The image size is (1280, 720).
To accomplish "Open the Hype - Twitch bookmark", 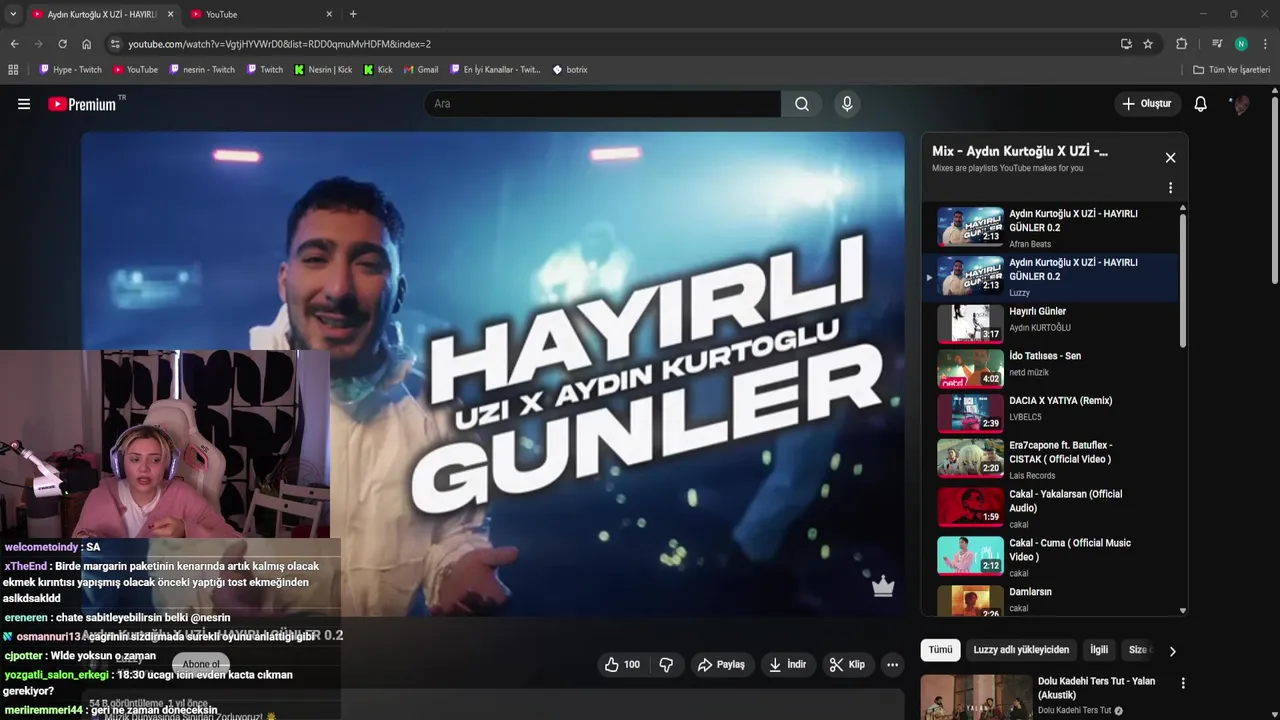I will pos(70,70).
